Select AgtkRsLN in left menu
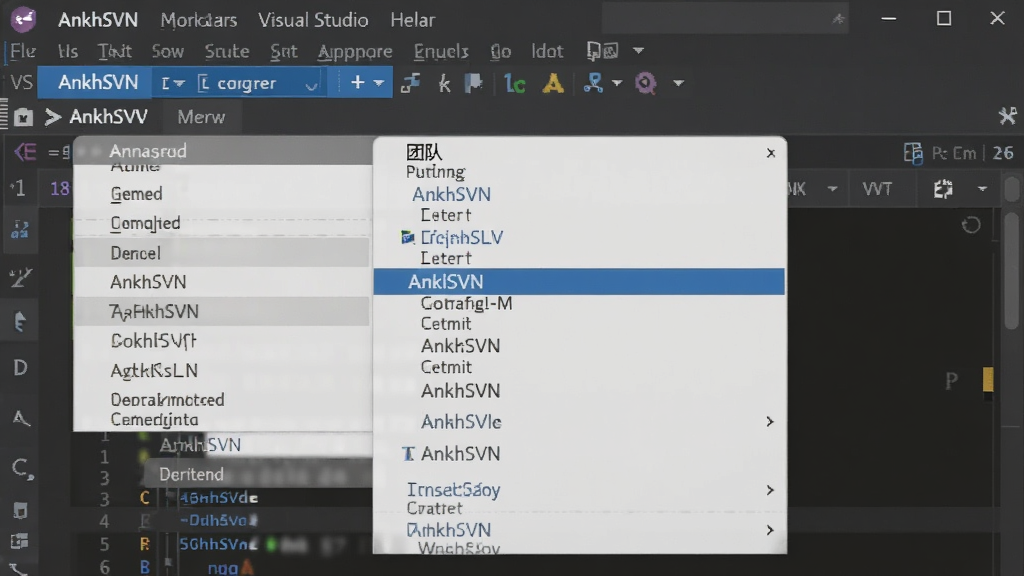This screenshot has height=576, width=1024. [x=154, y=370]
